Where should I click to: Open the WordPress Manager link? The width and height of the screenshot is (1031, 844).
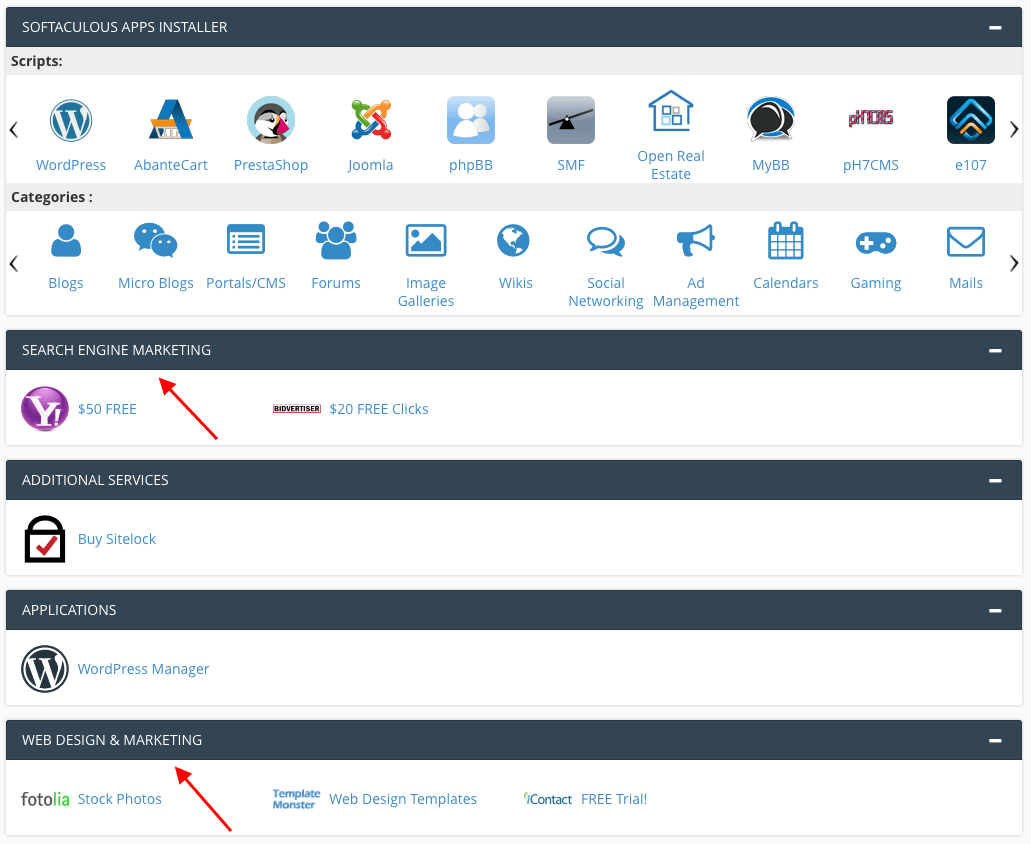coord(143,669)
